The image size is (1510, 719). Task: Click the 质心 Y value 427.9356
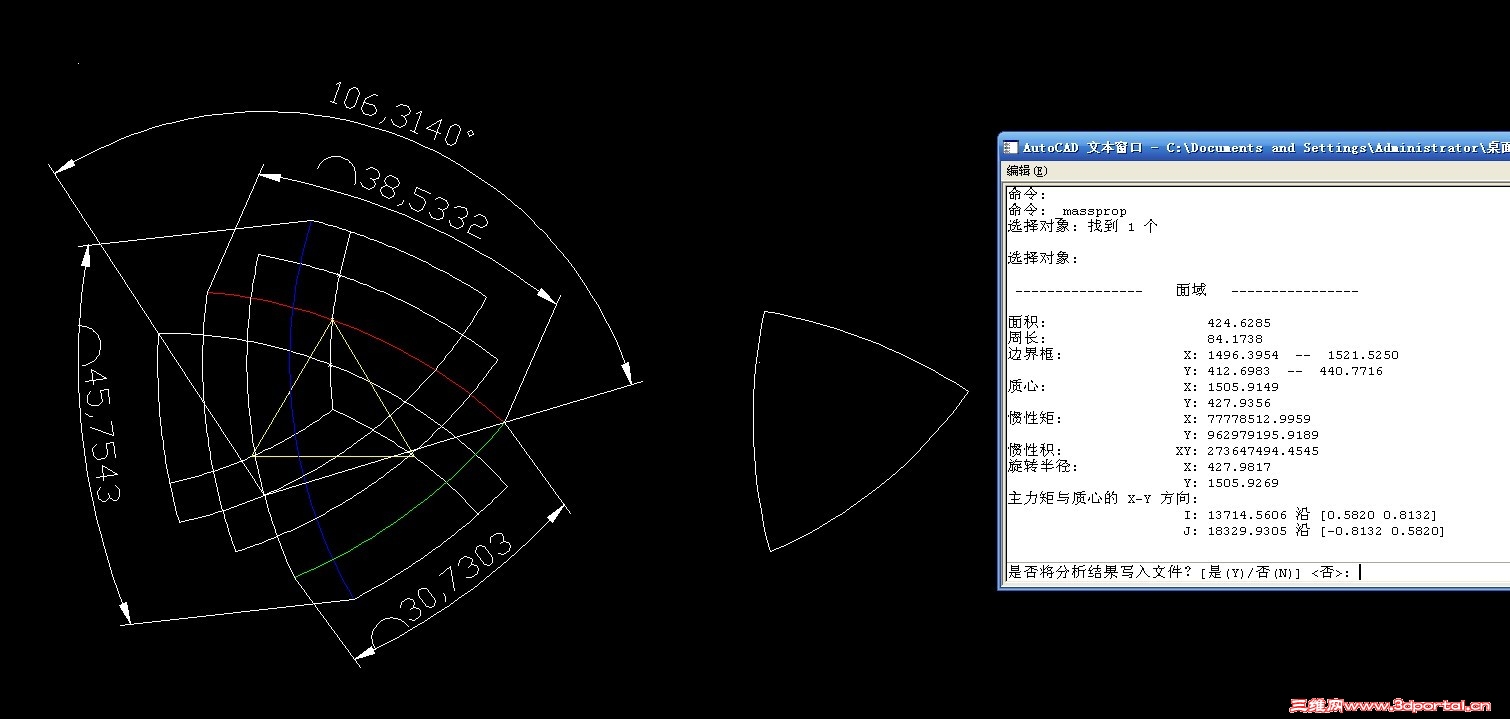(x=1239, y=403)
